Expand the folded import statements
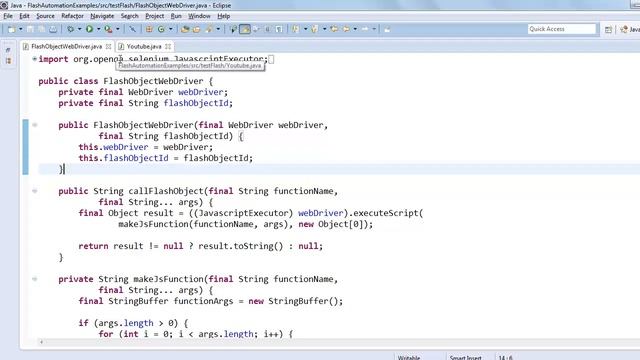Image resolution: width=640 pixels, height=360 pixels. (x=35, y=59)
